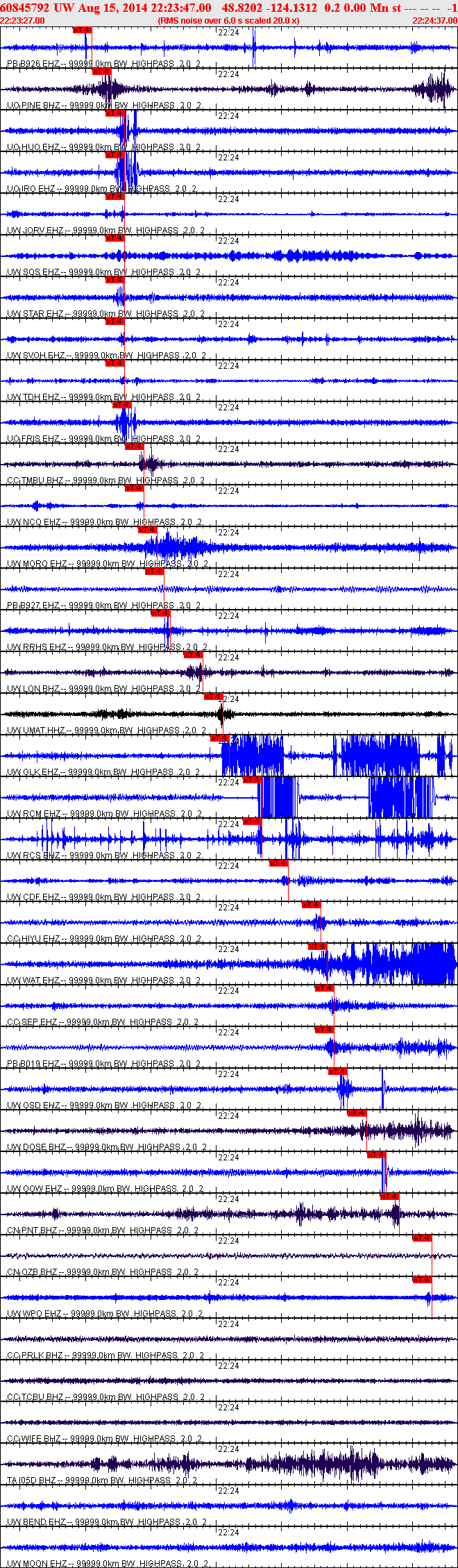Click the PB.B927.EHZ station label

click(104, 606)
